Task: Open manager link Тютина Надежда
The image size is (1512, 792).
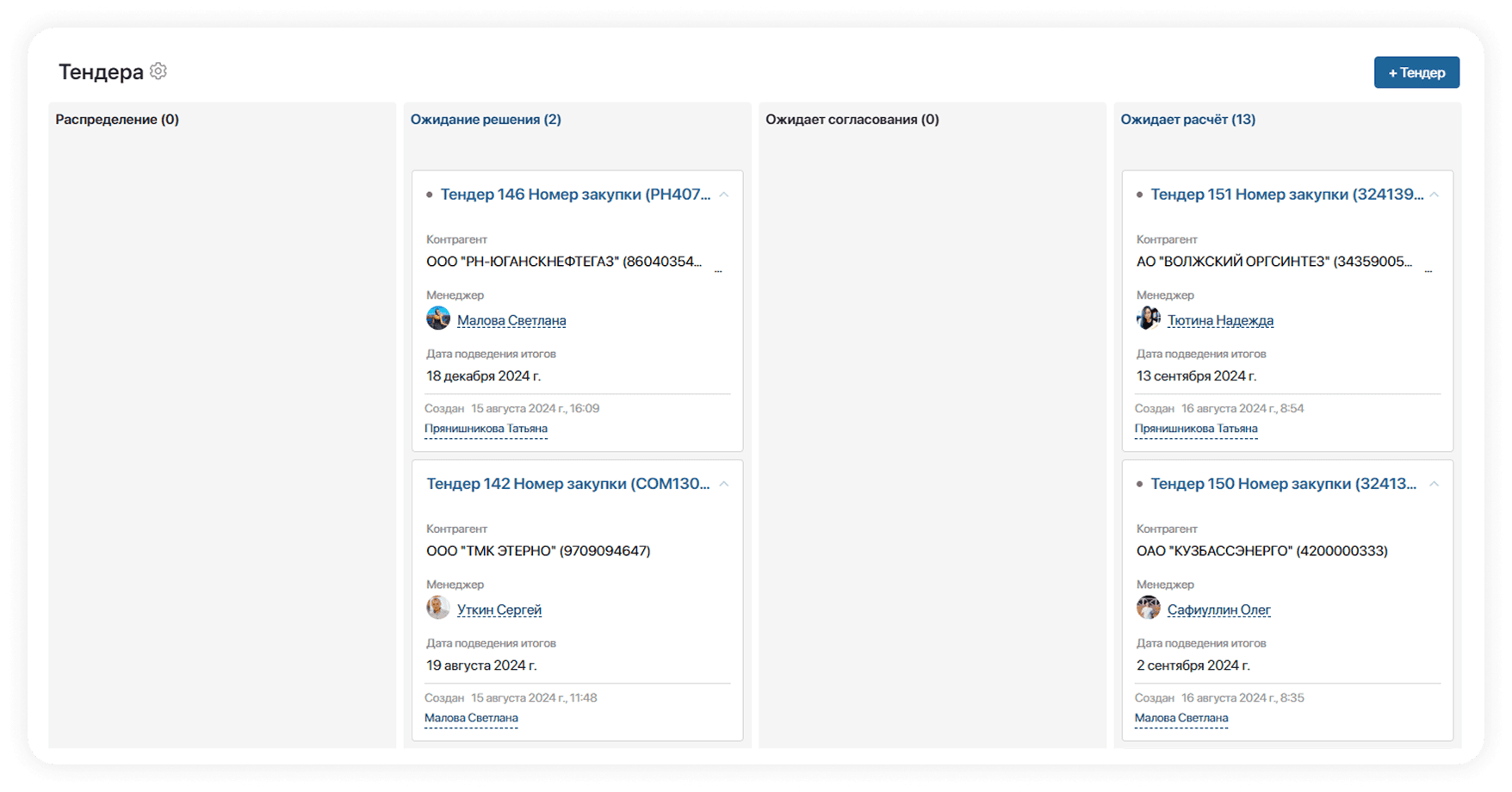Action: coord(1220,320)
